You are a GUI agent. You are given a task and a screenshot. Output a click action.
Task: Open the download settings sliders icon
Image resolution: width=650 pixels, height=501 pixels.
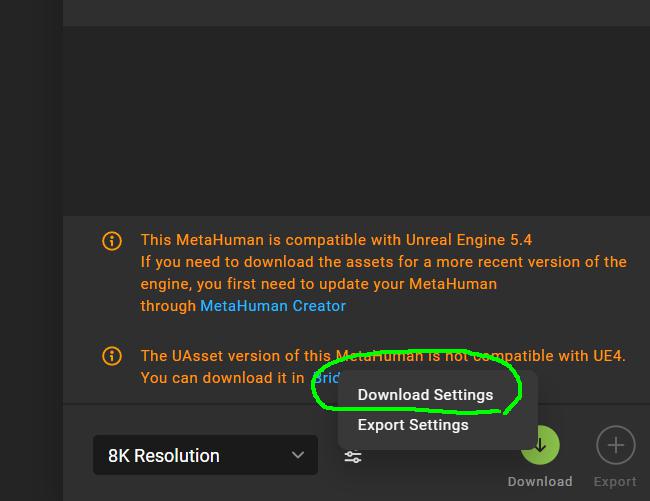click(x=353, y=457)
